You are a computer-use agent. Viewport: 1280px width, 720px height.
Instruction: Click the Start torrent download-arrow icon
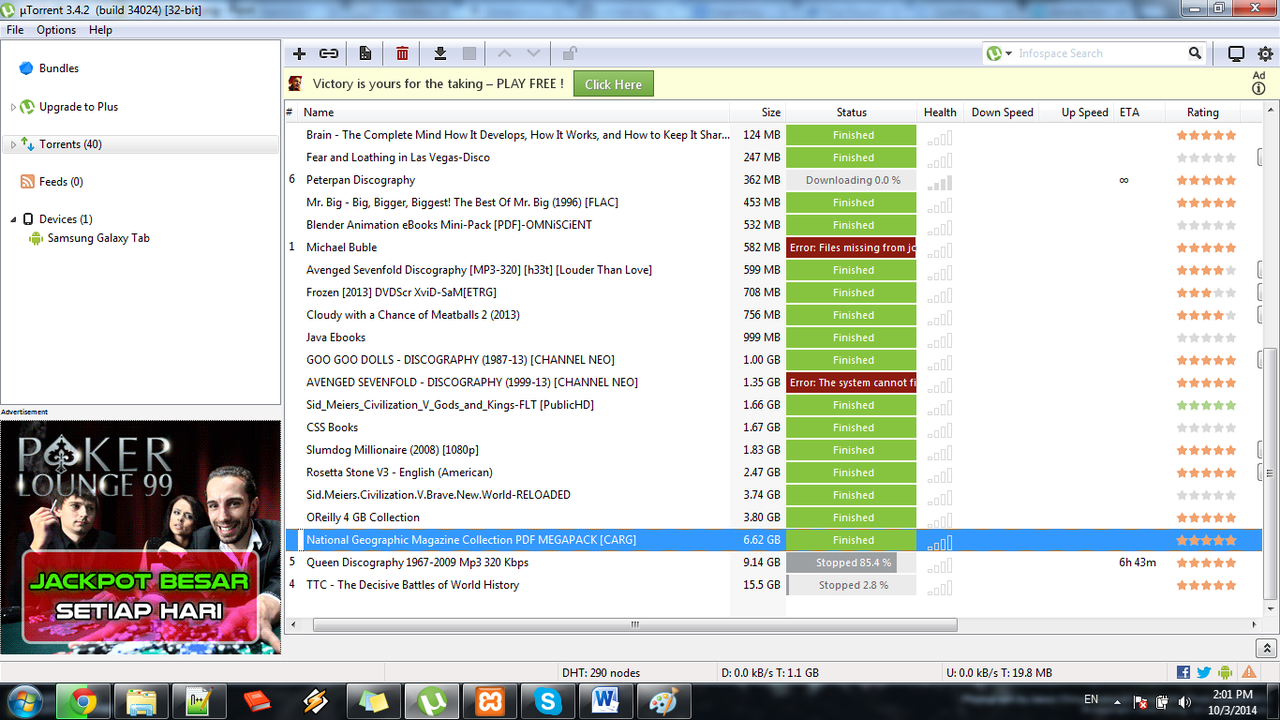coord(440,53)
